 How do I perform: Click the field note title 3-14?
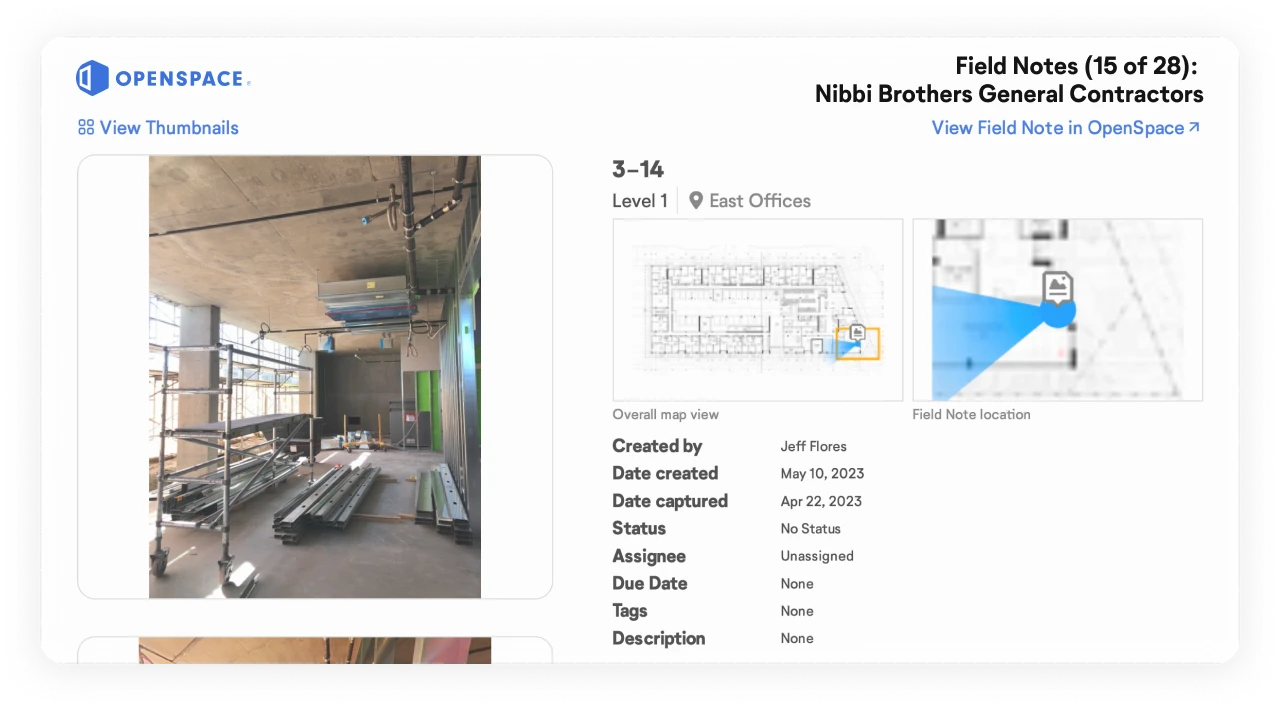(638, 170)
